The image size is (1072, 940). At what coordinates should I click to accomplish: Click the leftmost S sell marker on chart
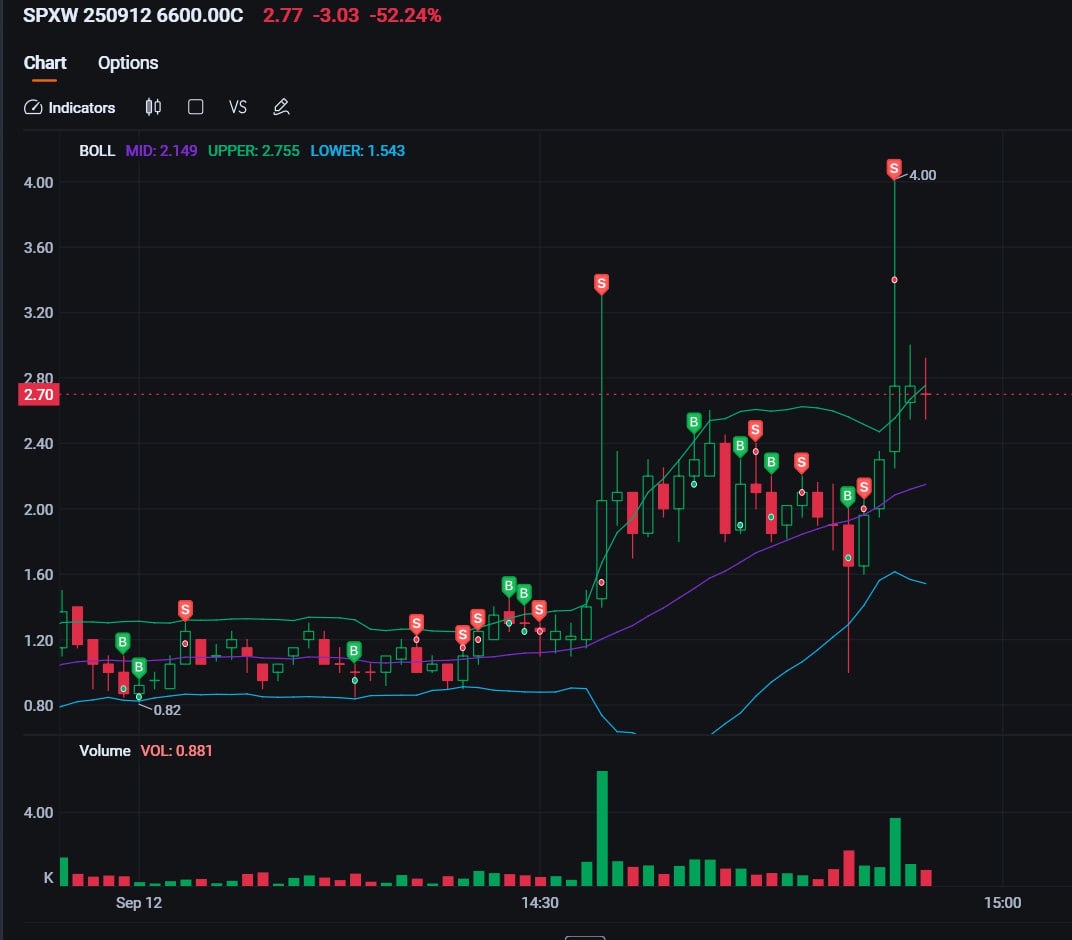click(x=185, y=609)
